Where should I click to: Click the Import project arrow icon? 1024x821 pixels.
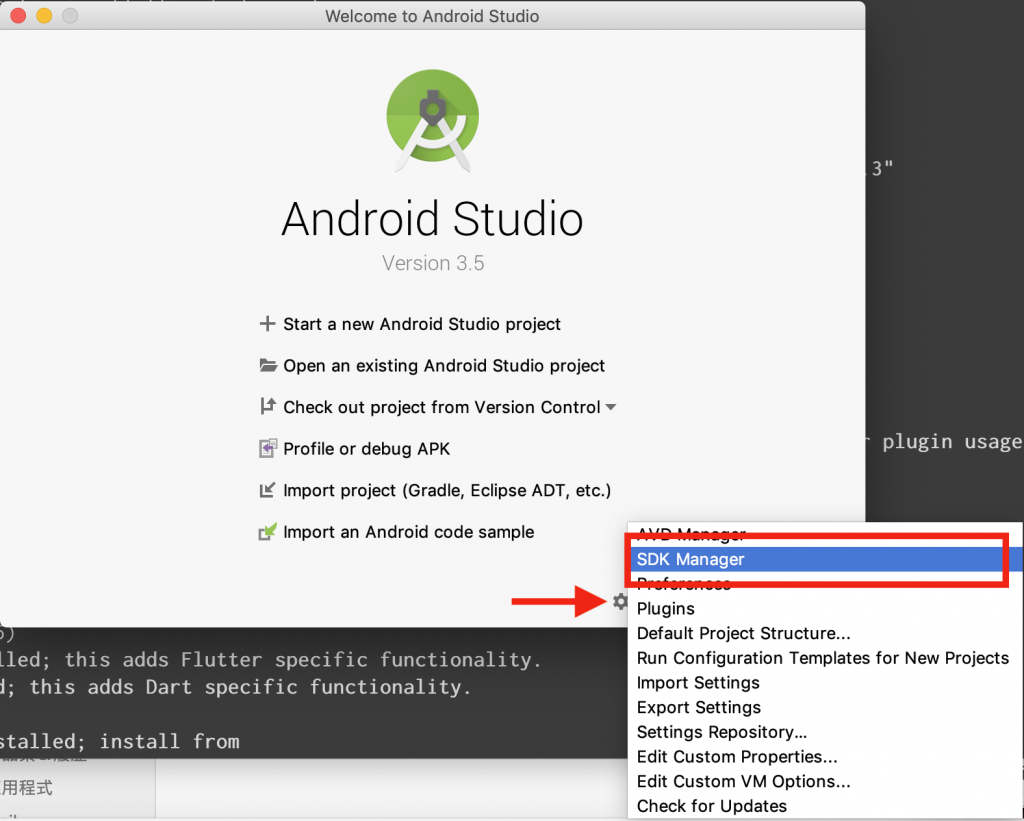pyautogui.click(x=267, y=490)
